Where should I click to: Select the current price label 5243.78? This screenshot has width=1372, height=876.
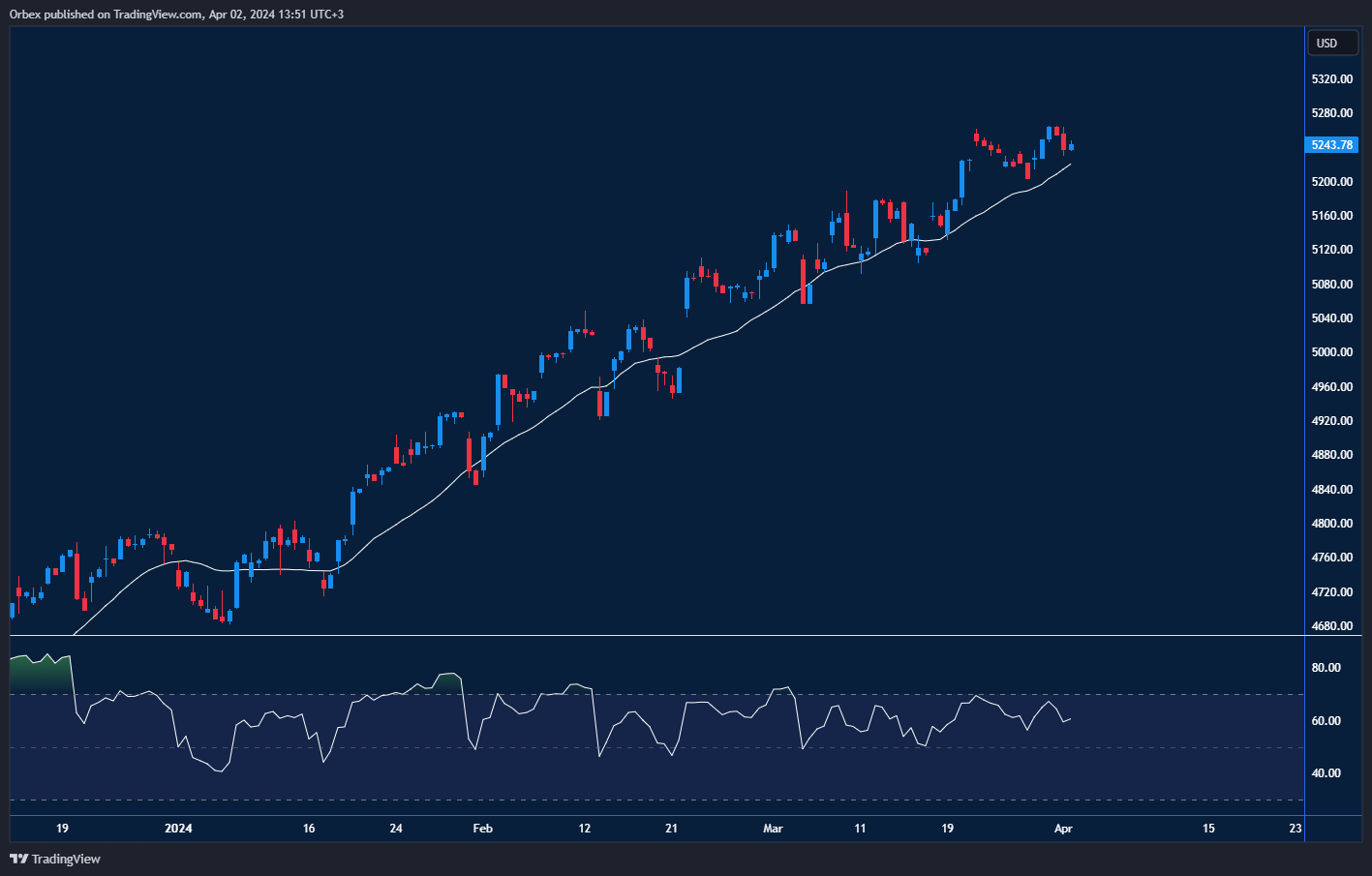(x=1331, y=144)
